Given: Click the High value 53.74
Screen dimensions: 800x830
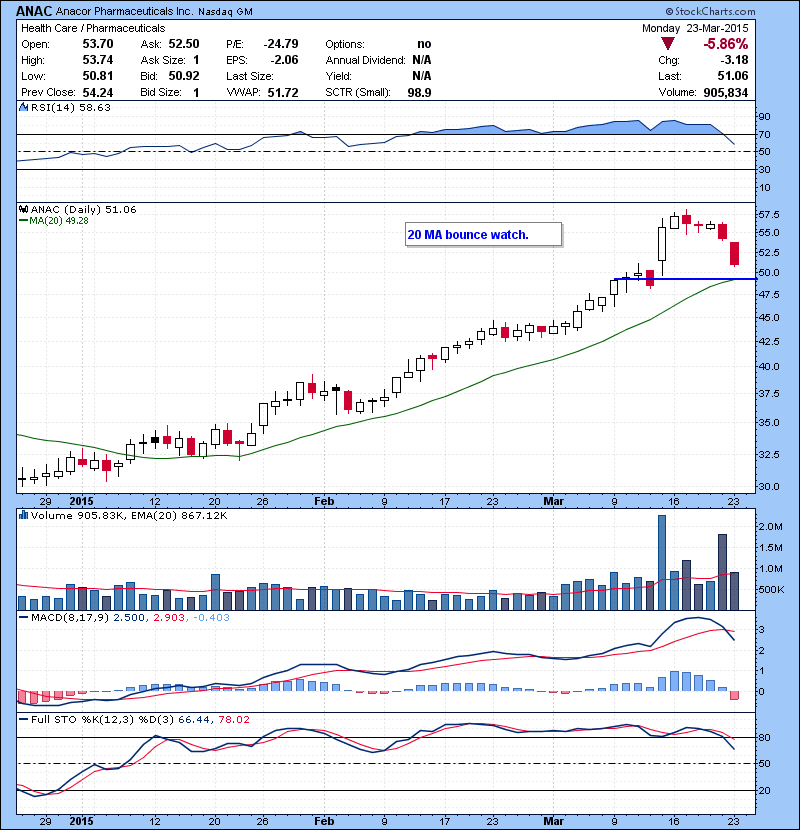Looking at the screenshot, I should point(98,60).
